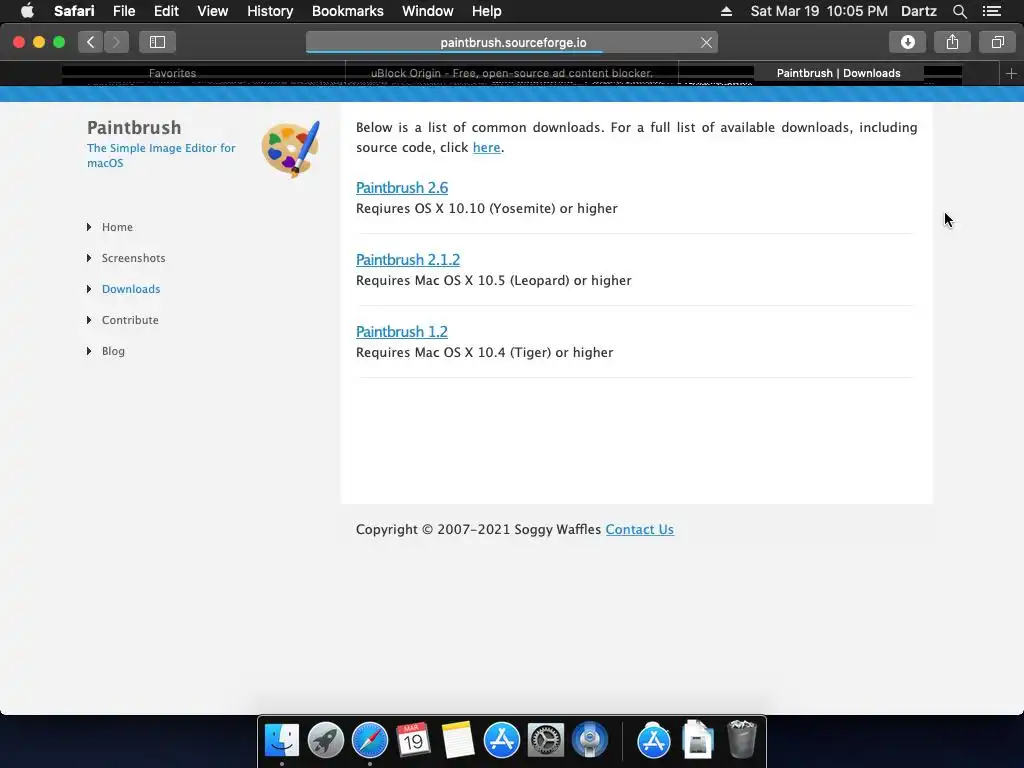Image resolution: width=1024 pixels, height=768 pixels.
Task: Open the Edit menu
Action: 166,11
